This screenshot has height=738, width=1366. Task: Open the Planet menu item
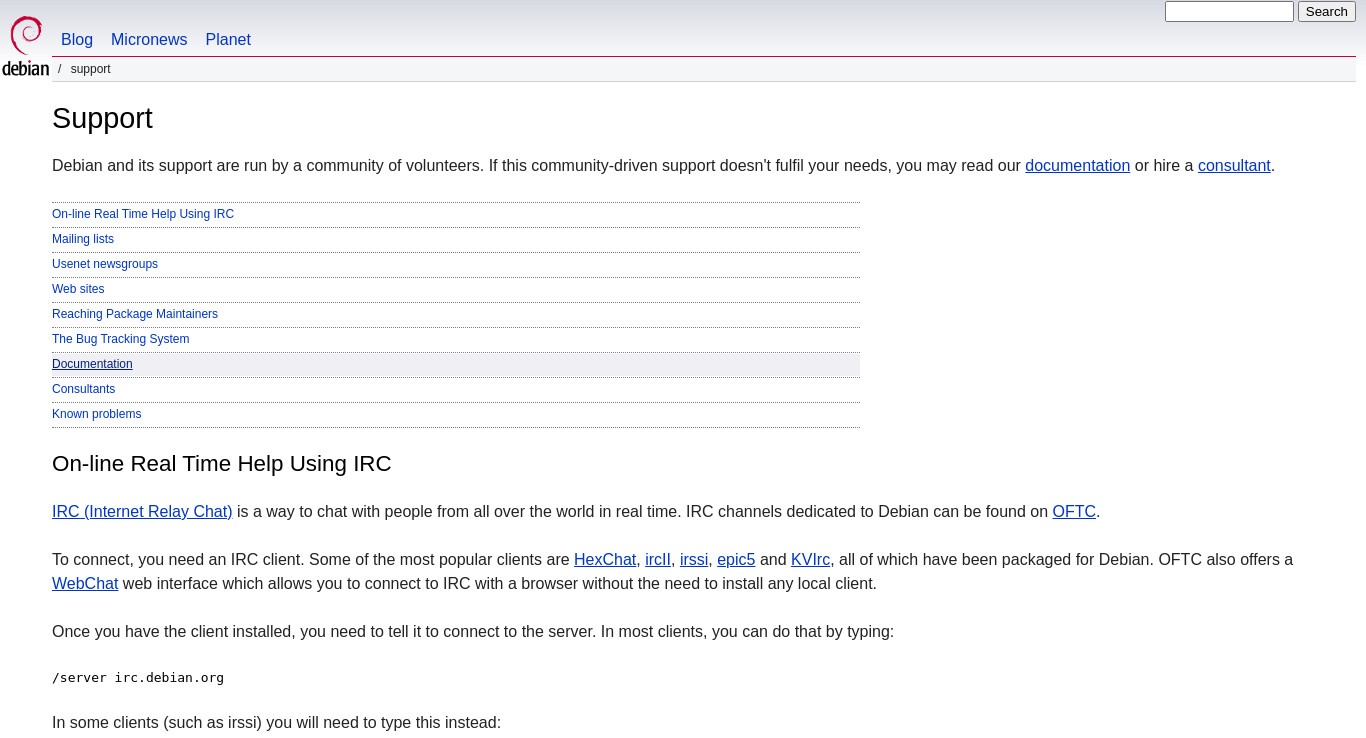coord(228,40)
